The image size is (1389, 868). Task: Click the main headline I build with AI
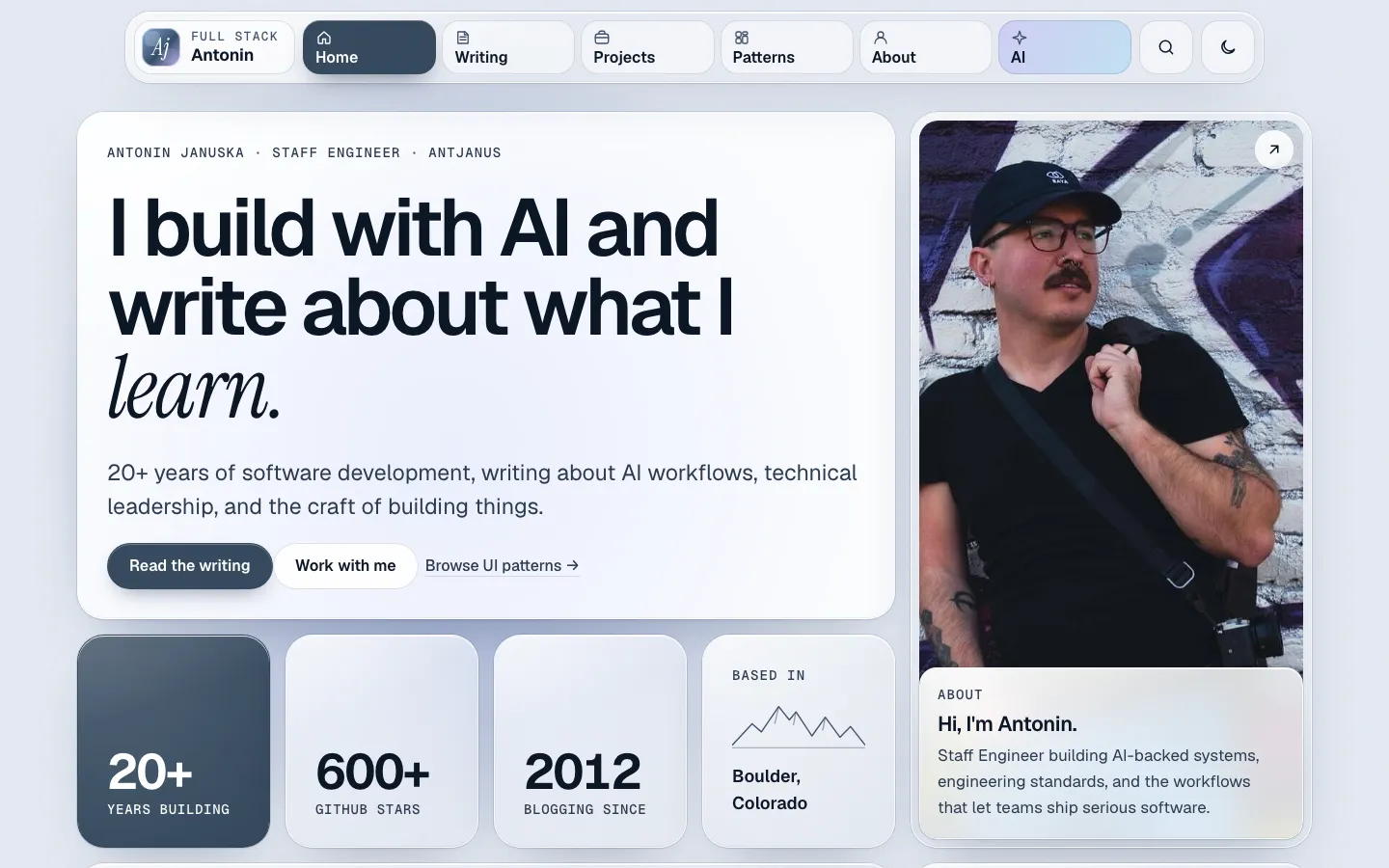point(422,309)
